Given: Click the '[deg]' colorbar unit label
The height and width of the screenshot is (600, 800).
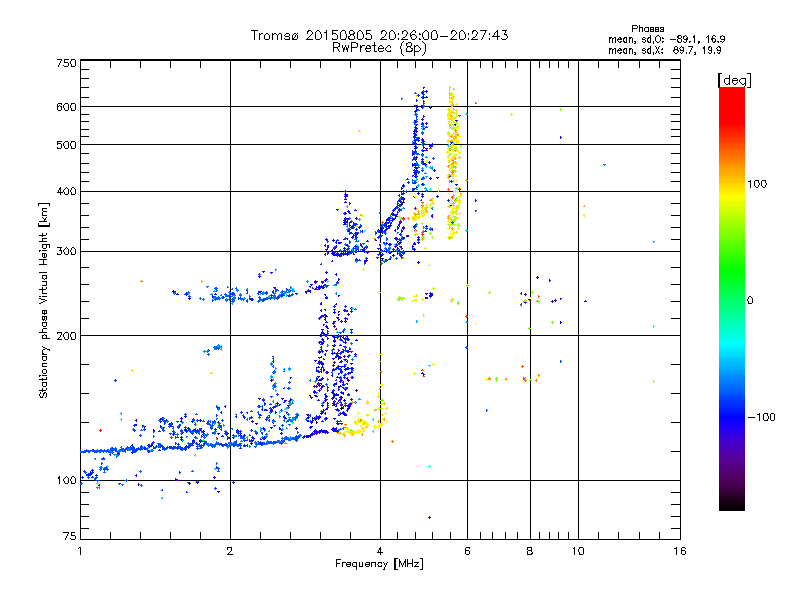Looking at the screenshot, I should pos(734,80).
